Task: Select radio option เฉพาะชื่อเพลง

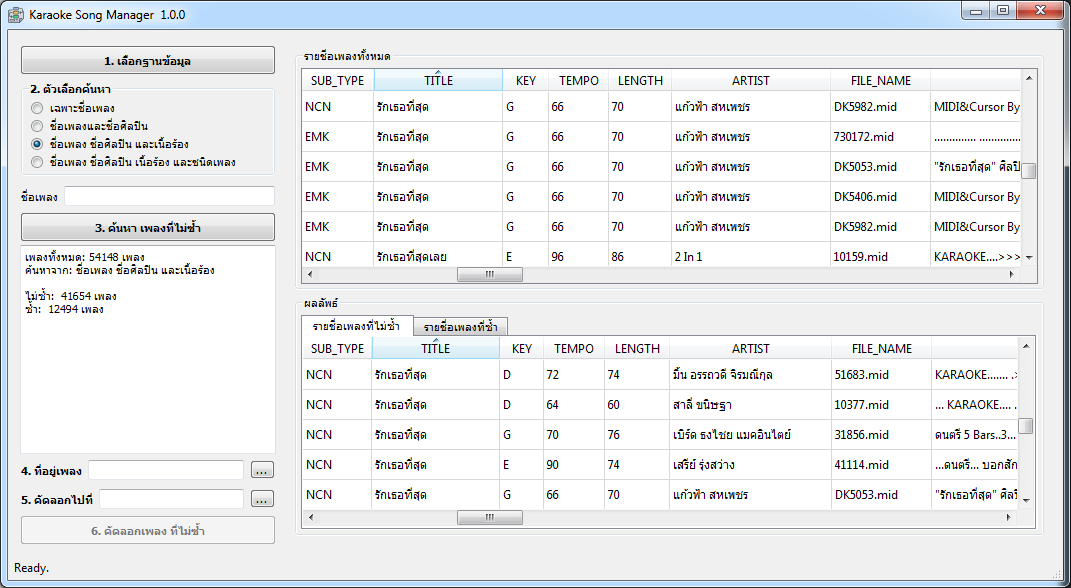Action: click(37, 108)
